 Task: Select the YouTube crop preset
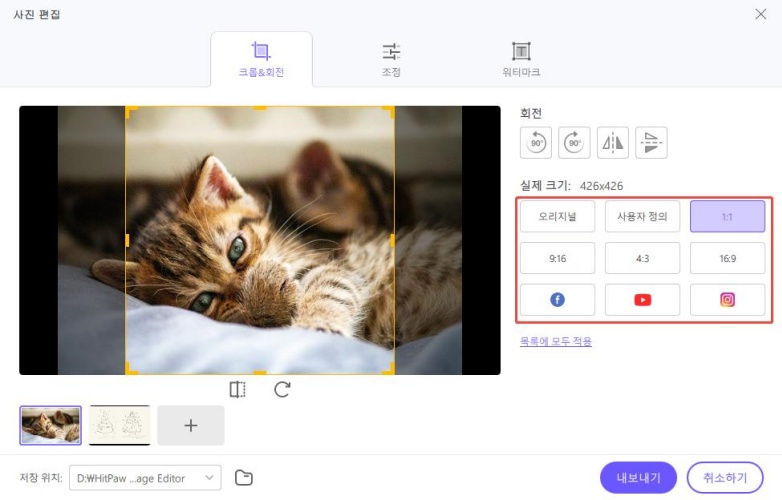pos(642,300)
